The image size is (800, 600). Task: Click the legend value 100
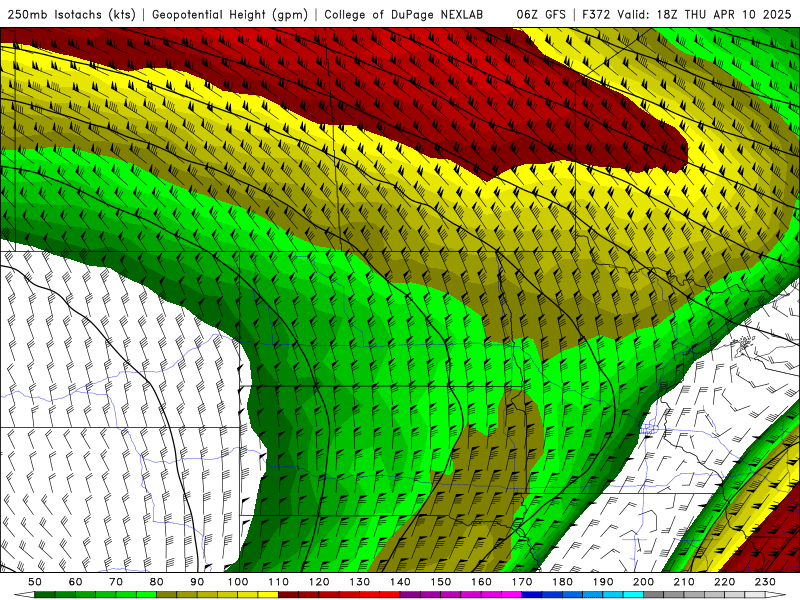point(238,582)
